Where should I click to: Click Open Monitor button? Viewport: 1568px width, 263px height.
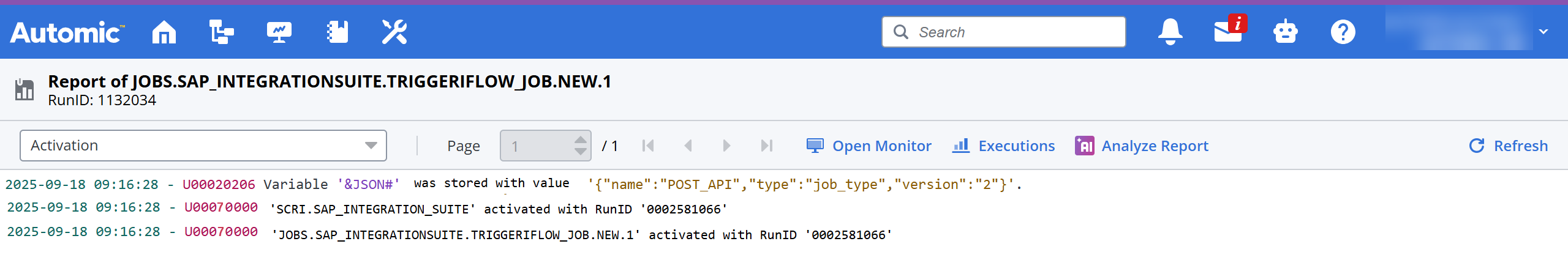tap(869, 146)
